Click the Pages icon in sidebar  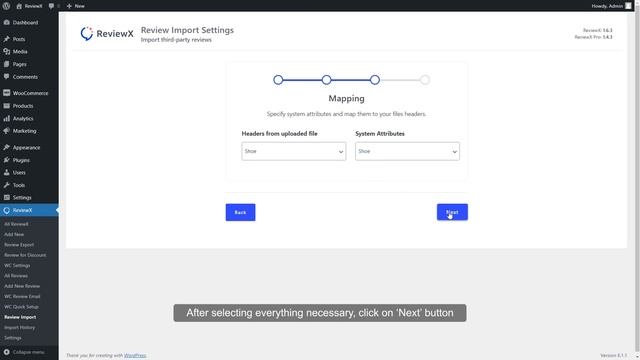pos(7,64)
